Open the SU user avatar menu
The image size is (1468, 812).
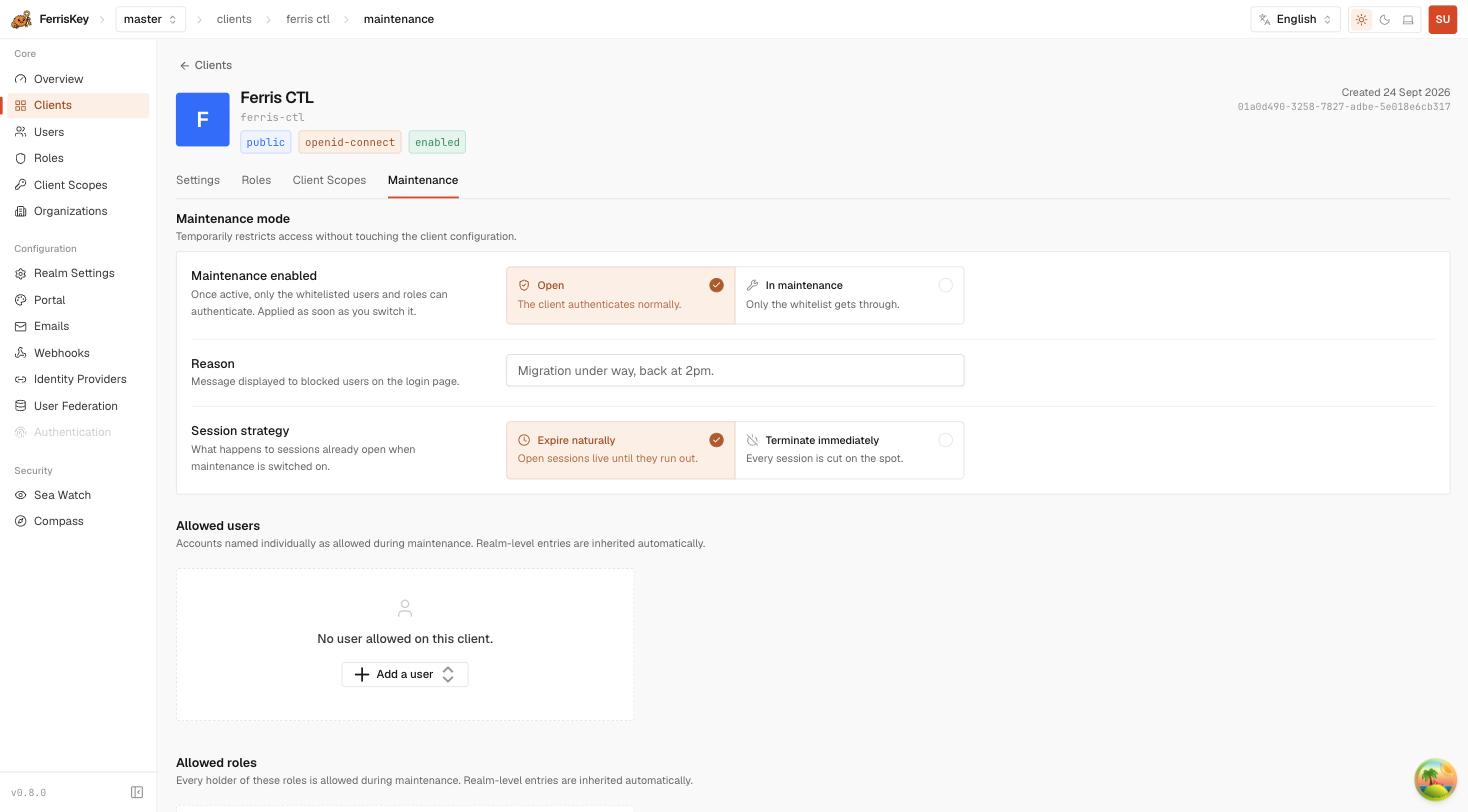(x=1442, y=19)
